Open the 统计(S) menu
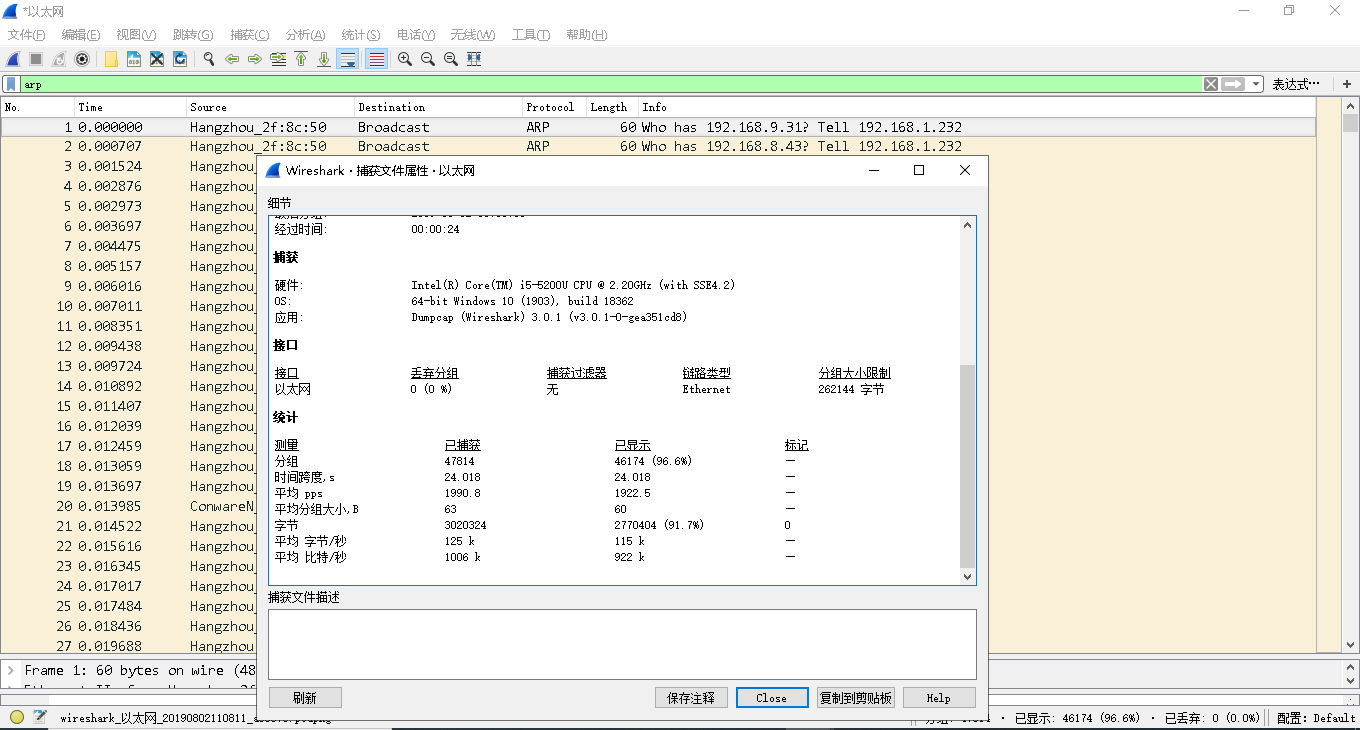The width and height of the screenshot is (1360, 730). coord(361,35)
